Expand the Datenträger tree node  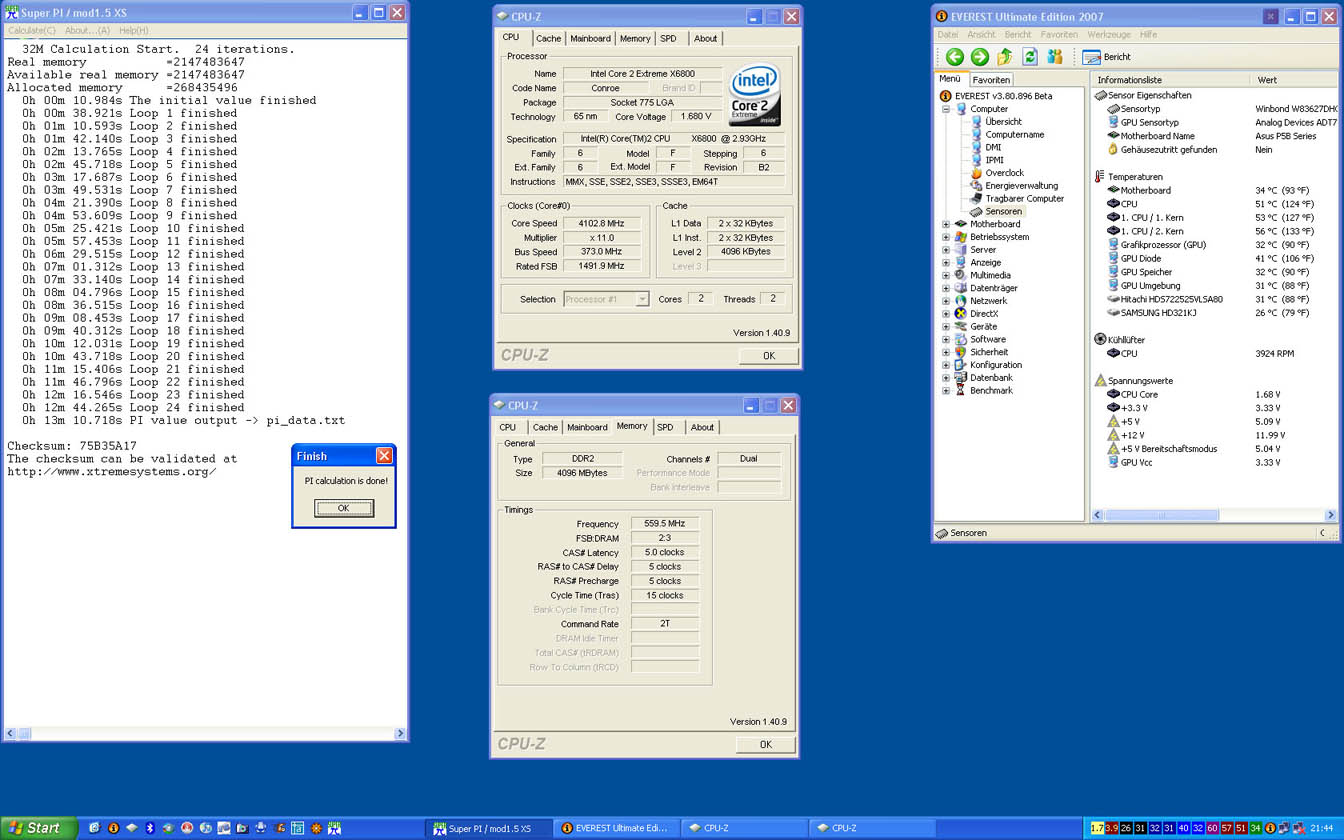945,288
